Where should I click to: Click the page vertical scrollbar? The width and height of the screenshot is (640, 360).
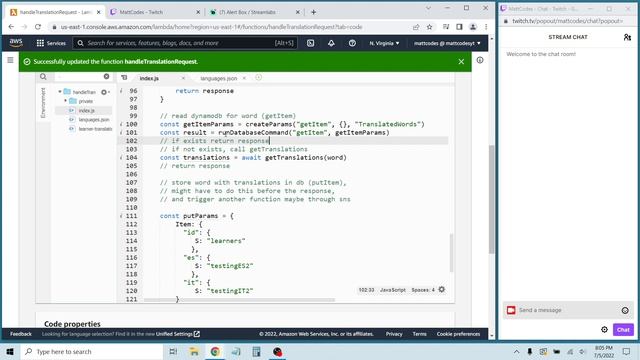click(491, 199)
